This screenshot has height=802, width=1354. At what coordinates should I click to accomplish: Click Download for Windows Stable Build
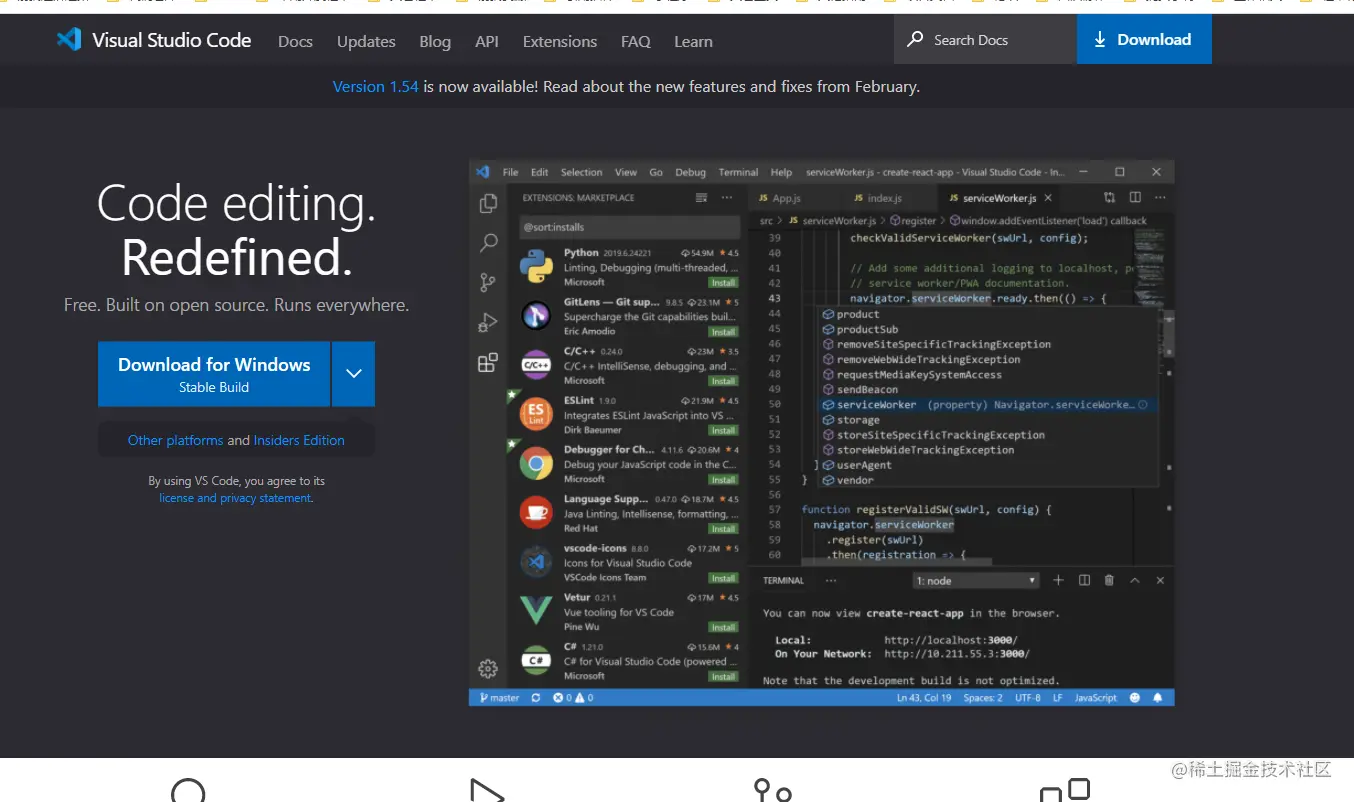[214, 374]
